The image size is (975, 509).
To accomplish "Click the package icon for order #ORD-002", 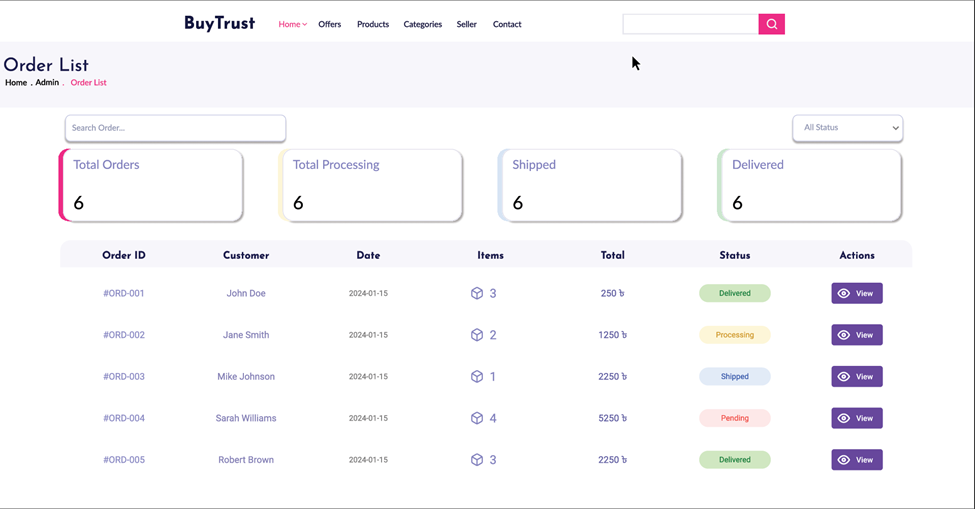I will [477, 335].
